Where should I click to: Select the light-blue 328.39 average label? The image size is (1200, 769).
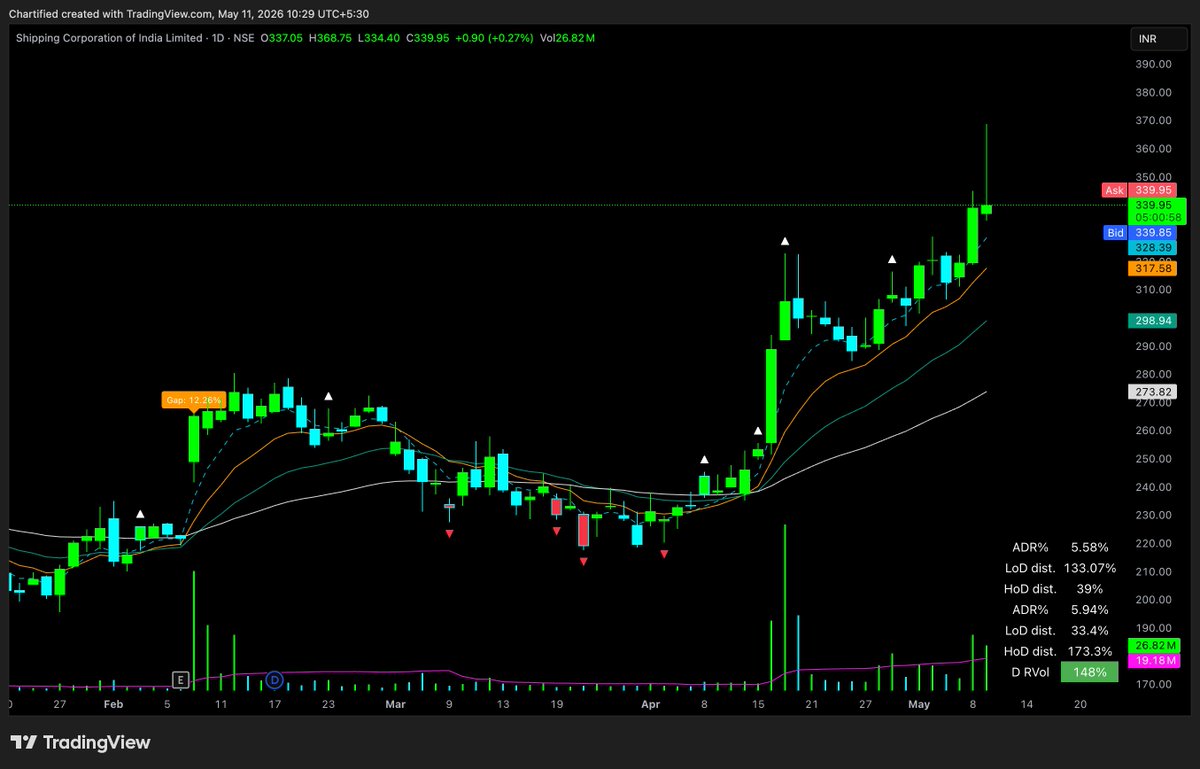[1152, 246]
